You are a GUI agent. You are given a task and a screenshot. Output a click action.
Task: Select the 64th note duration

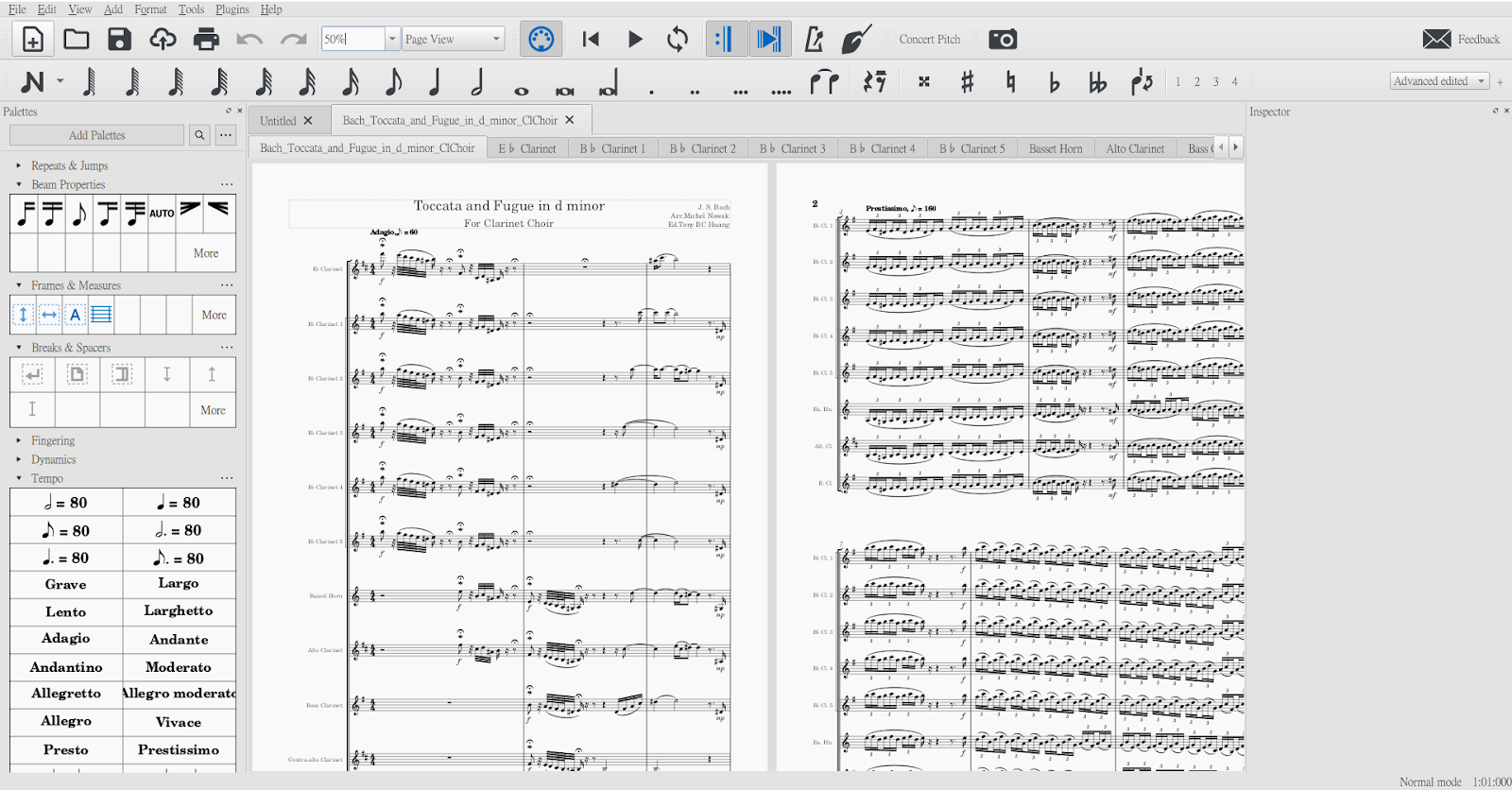(x=264, y=82)
